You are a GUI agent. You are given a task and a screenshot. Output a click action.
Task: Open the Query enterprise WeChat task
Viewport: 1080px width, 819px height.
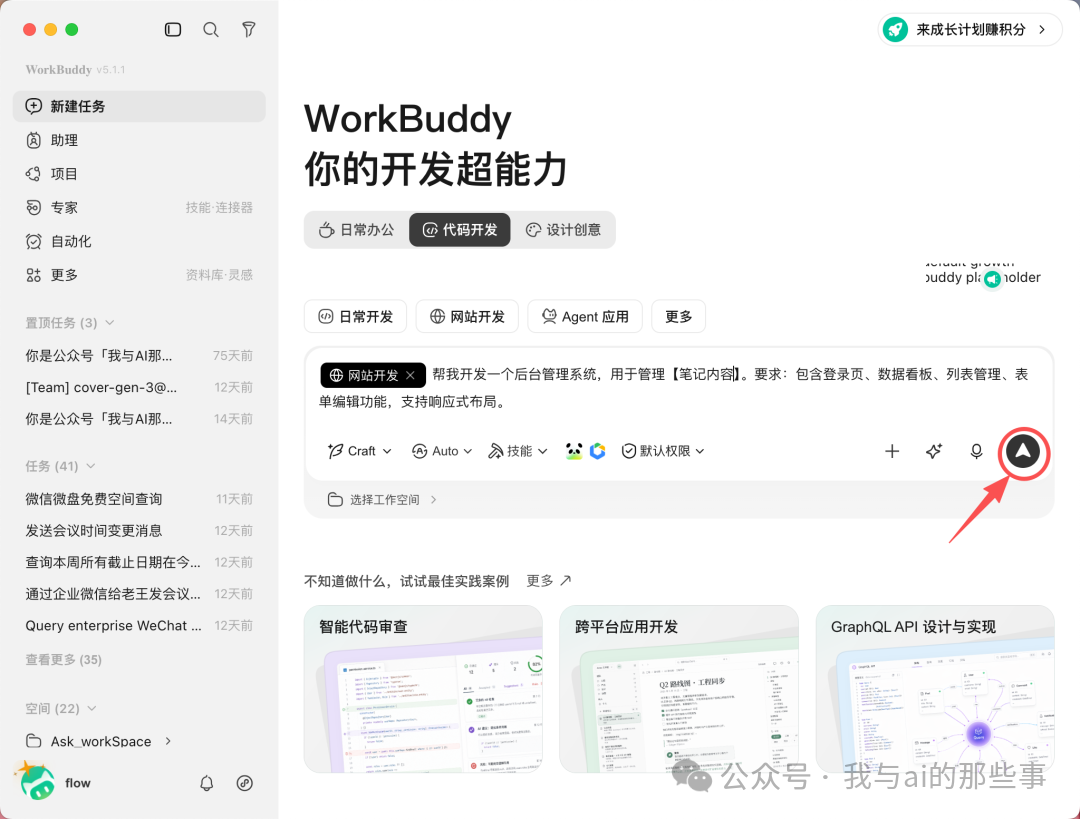click(x=139, y=626)
